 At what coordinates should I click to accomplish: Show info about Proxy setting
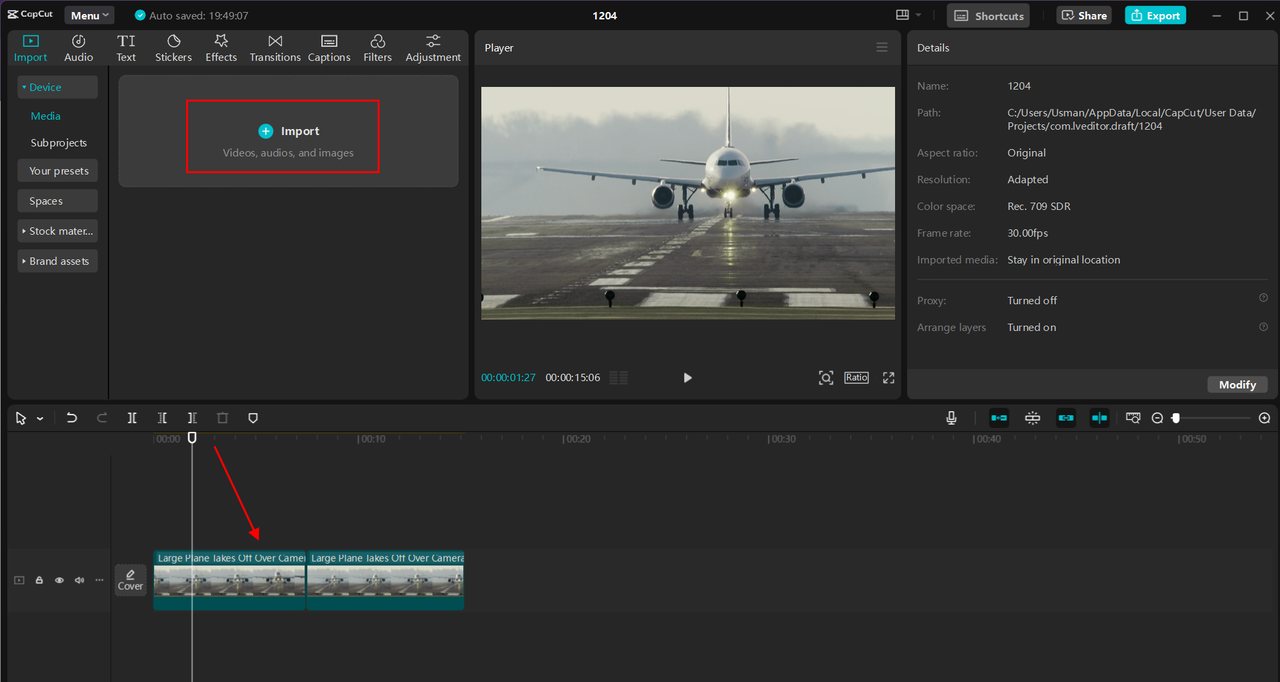tap(1263, 298)
